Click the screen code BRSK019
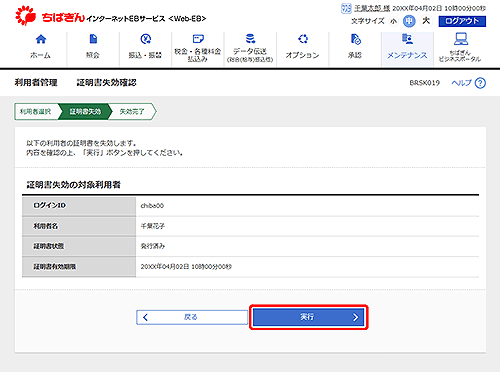 pos(425,83)
